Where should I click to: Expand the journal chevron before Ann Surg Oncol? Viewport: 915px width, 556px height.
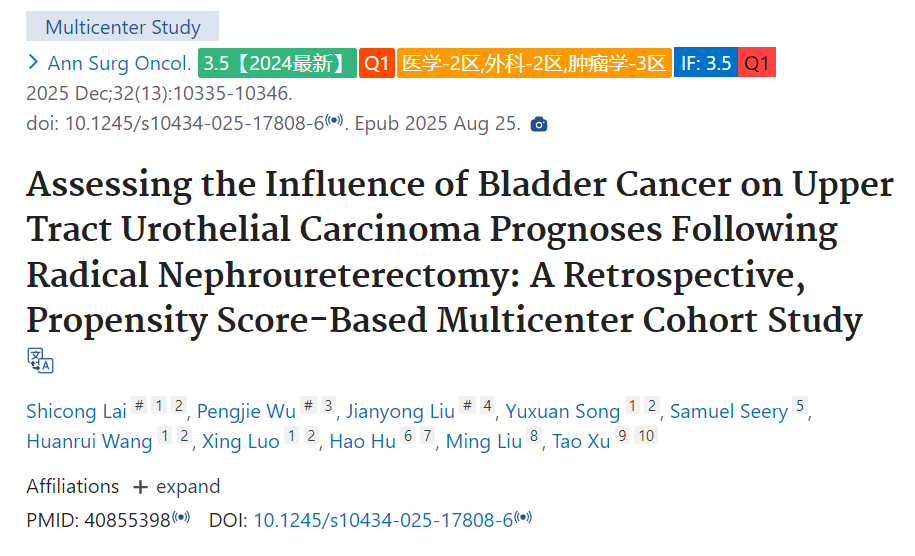pyautogui.click(x=33, y=62)
